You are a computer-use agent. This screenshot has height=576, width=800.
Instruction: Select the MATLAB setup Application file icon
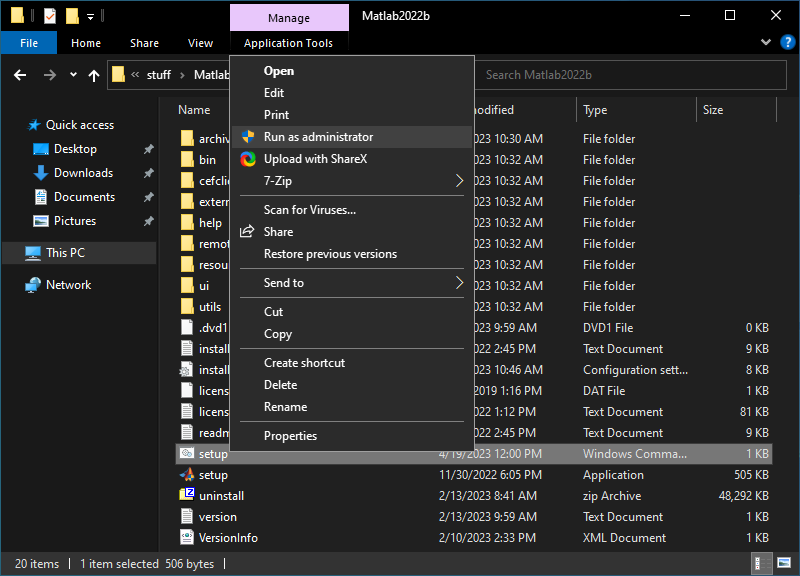point(186,475)
